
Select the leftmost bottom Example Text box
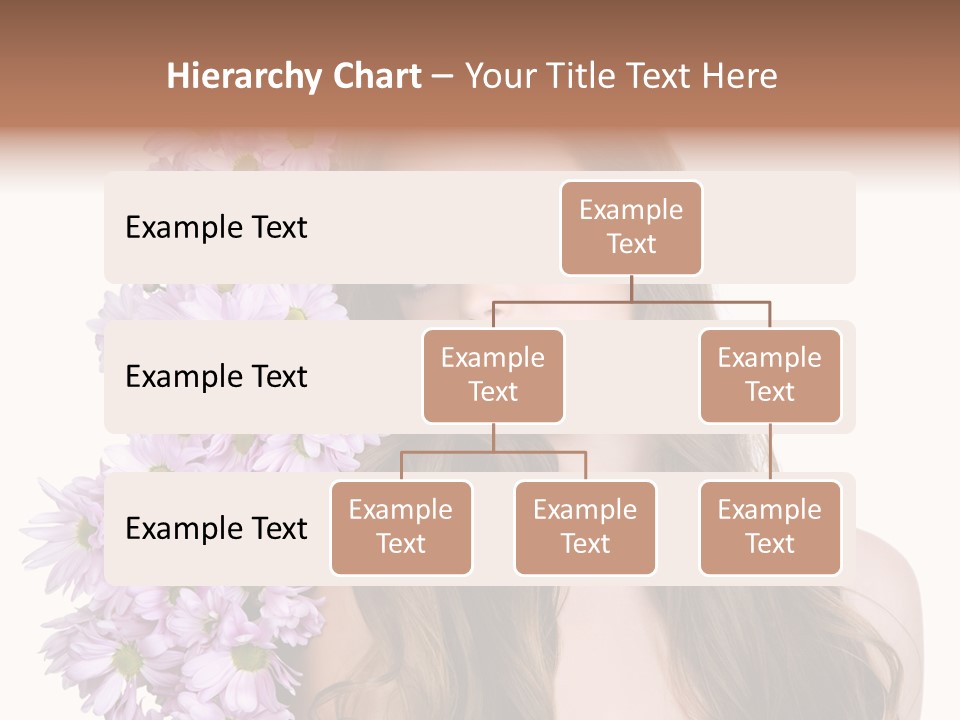[x=401, y=527]
